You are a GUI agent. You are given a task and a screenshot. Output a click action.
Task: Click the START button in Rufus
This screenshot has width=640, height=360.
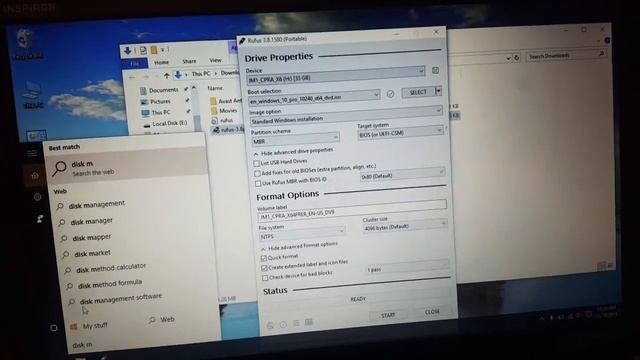click(x=388, y=315)
